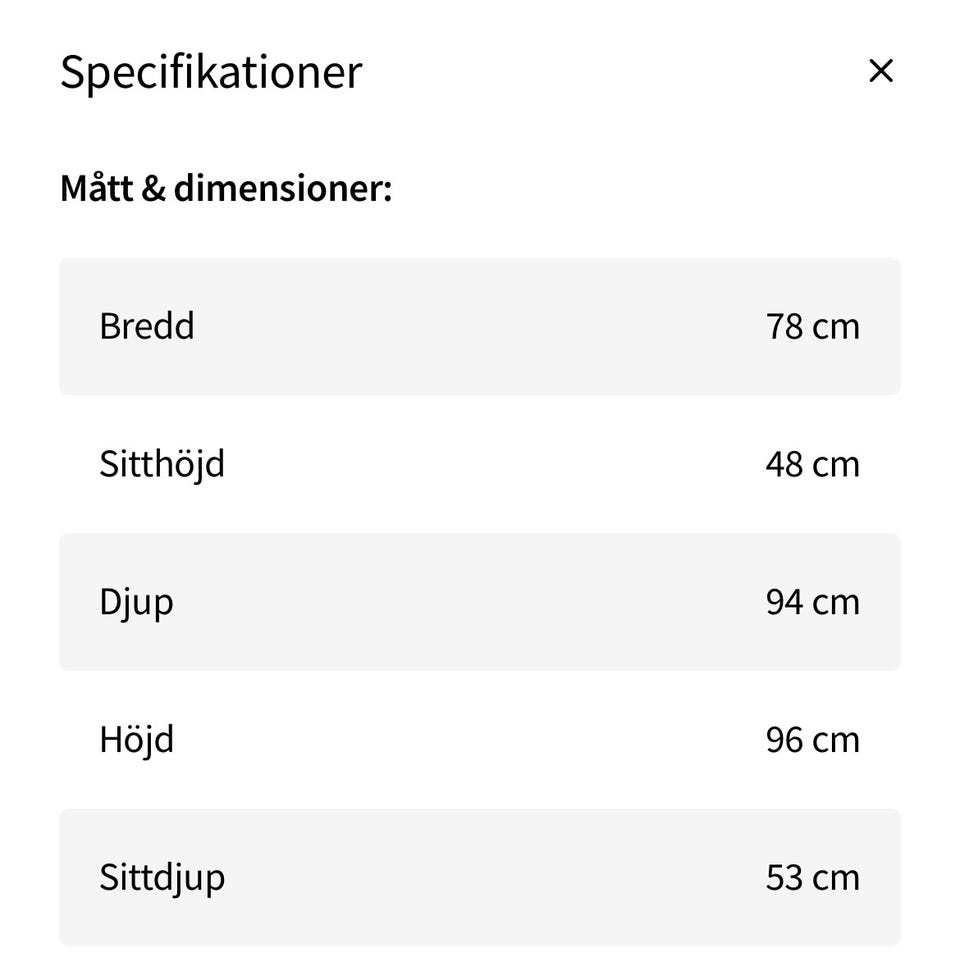Select the Sitthöjd label
The image size is (960, 971).
pyautogui.click(x=161, y=464)
